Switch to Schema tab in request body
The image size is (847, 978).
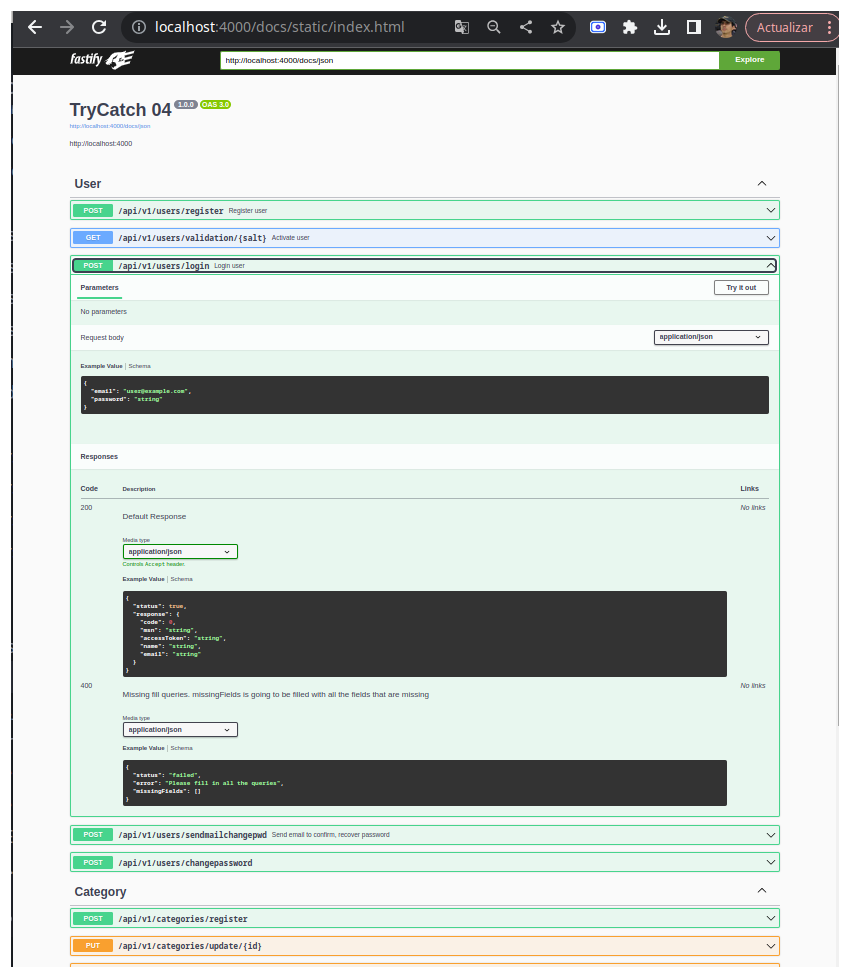click(139, 366)
